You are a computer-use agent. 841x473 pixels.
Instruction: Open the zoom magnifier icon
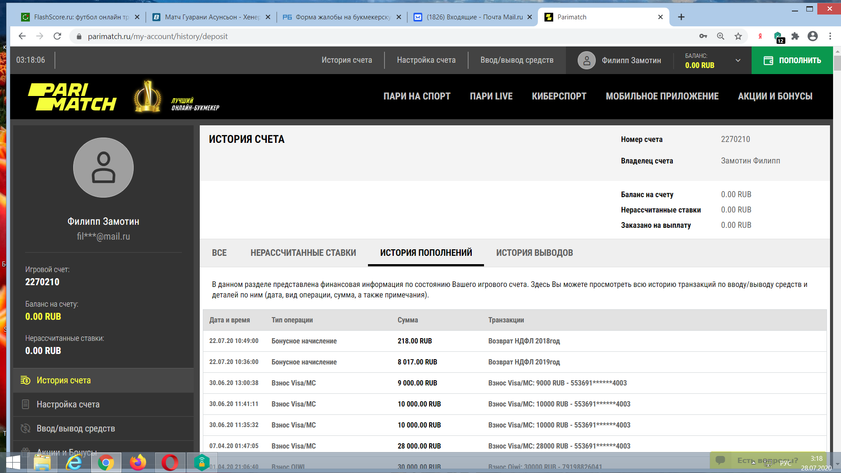(x=720, y=36)
